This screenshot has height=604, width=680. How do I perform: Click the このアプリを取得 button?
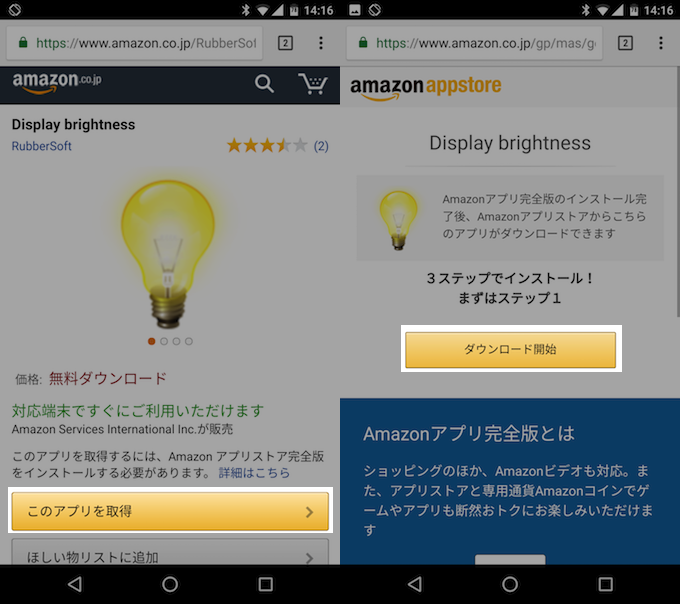170,511
